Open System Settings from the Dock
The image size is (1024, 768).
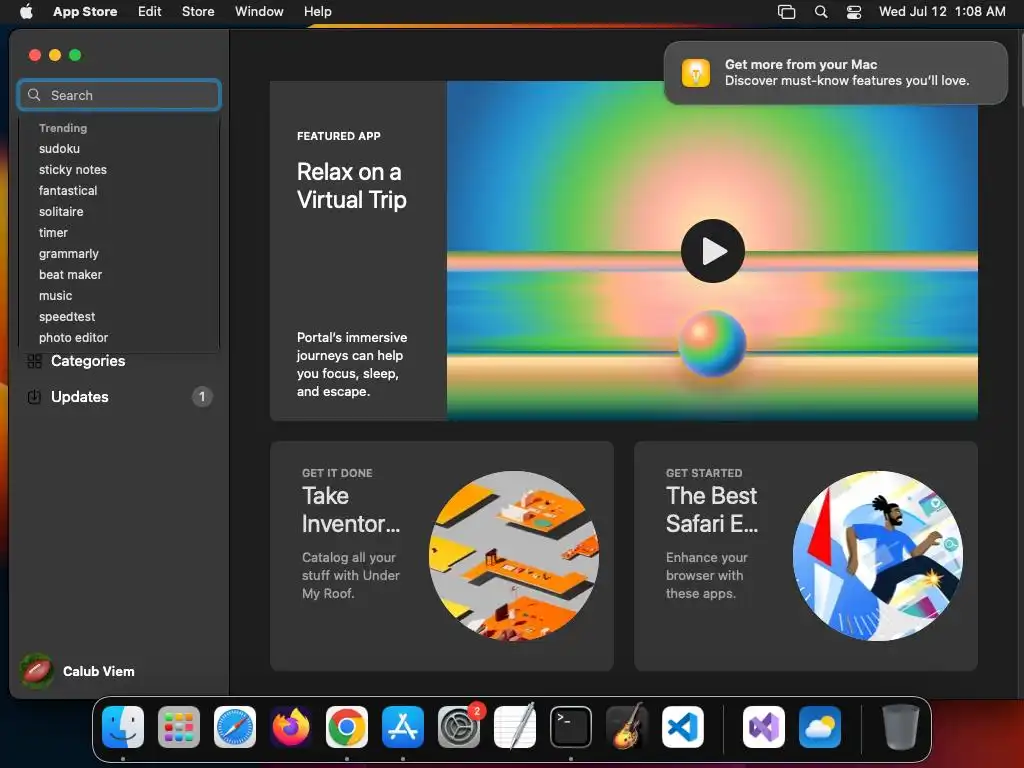pos(459,727)
